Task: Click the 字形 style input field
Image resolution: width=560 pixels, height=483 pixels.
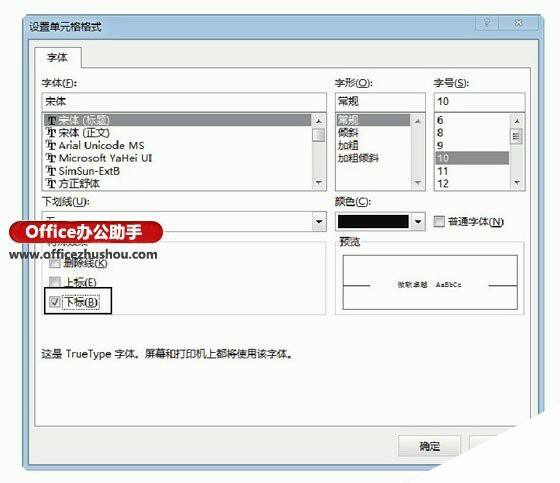Action: pos(380,102)
